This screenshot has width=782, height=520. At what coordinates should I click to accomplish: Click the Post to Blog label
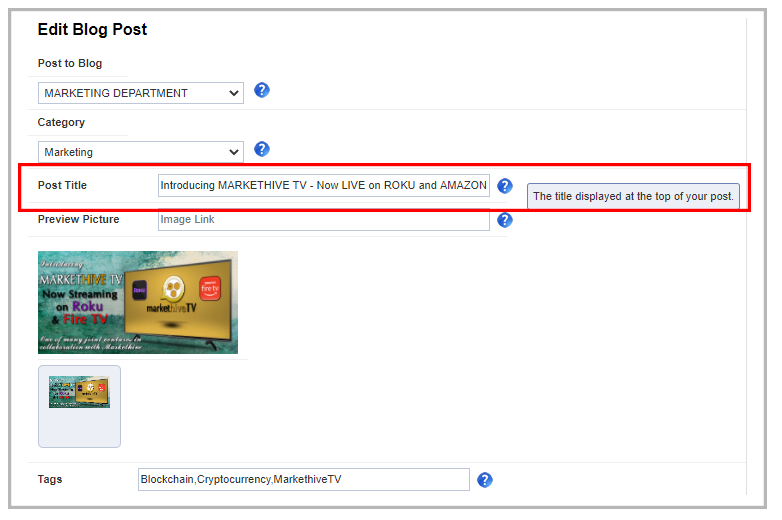coord(70,63)
